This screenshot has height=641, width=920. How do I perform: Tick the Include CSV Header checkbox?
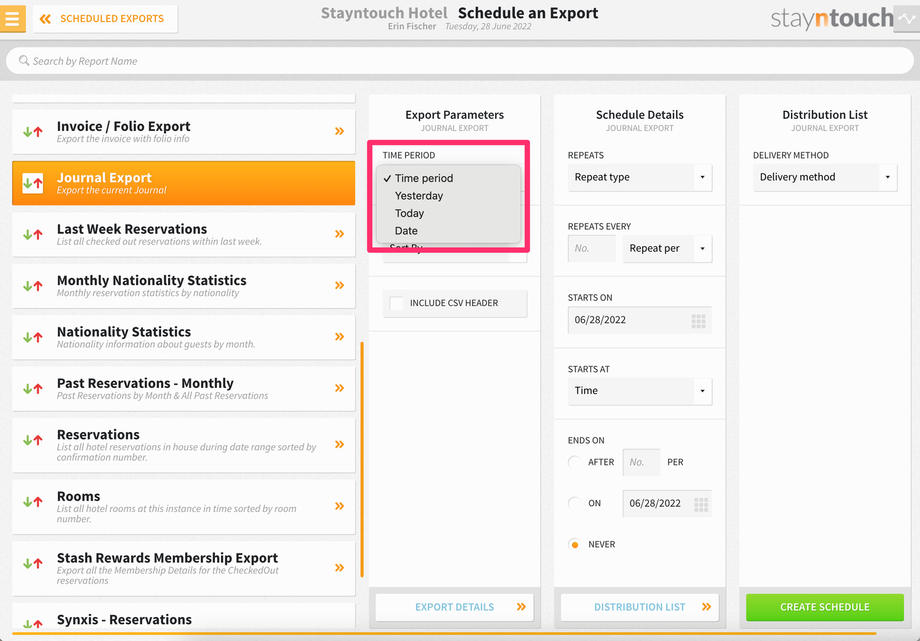(397, 303)
